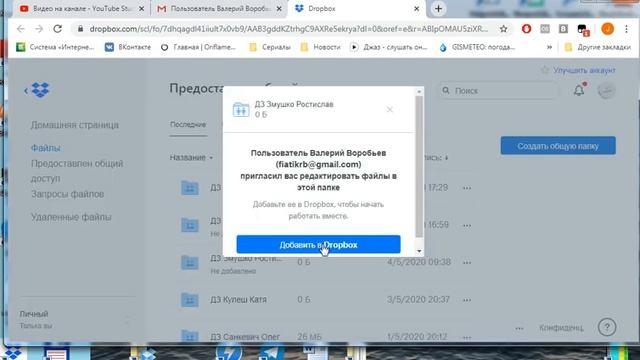Show hidden bookmarks with the » chevron
The width and height of the screenshot is (640, 360).
[549, 47]
